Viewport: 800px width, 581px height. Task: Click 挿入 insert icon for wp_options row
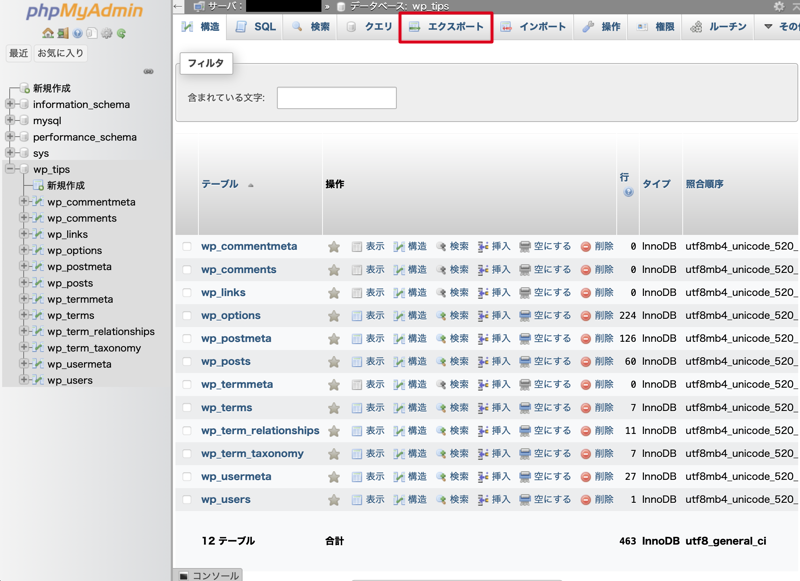(x=483, y=316)
